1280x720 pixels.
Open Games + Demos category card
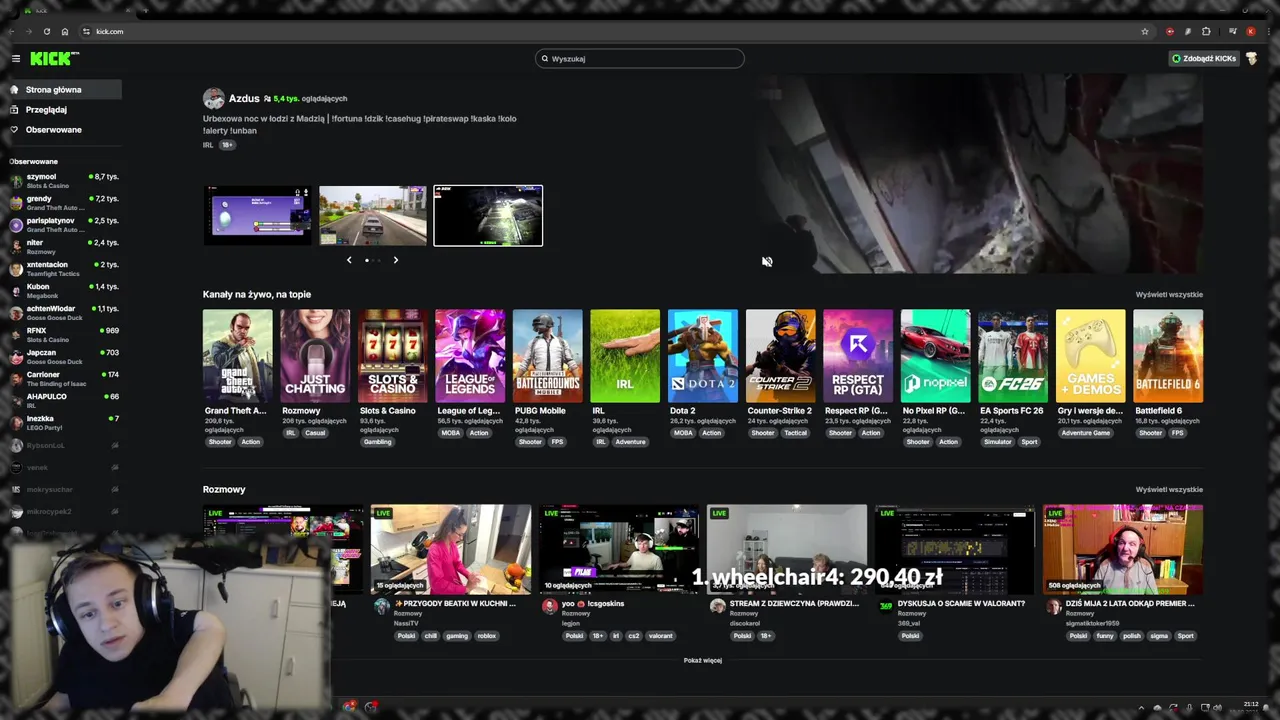click(1090, 356)
